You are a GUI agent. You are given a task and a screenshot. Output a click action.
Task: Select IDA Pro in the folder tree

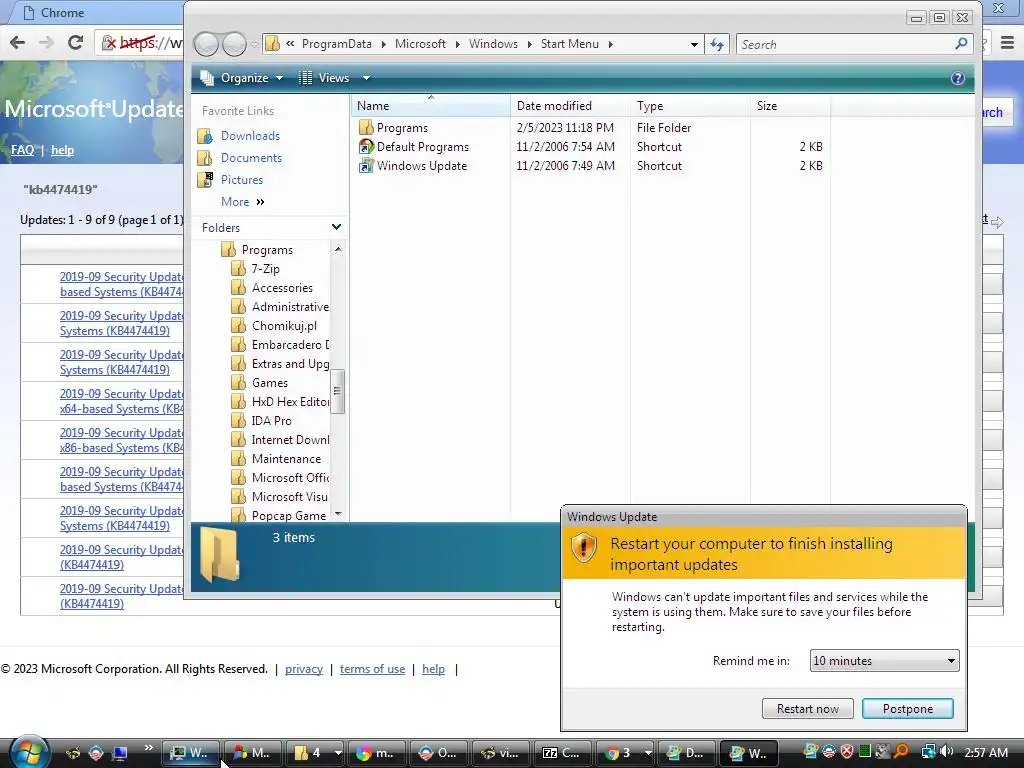click(x=272, y=421)
